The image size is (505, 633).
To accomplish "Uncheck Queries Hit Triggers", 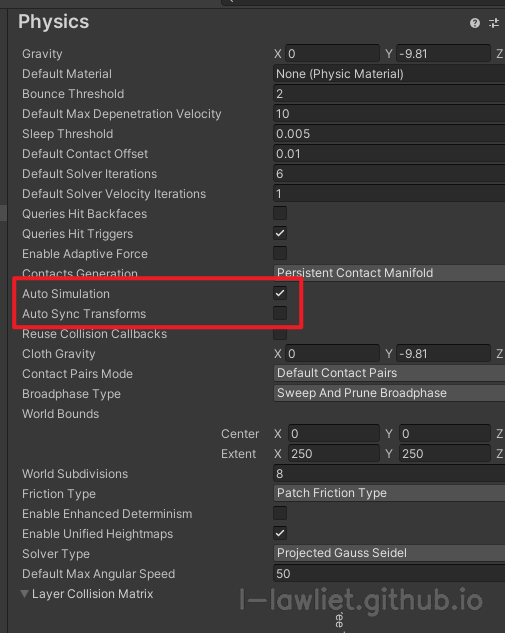I will tap(280, 233).
